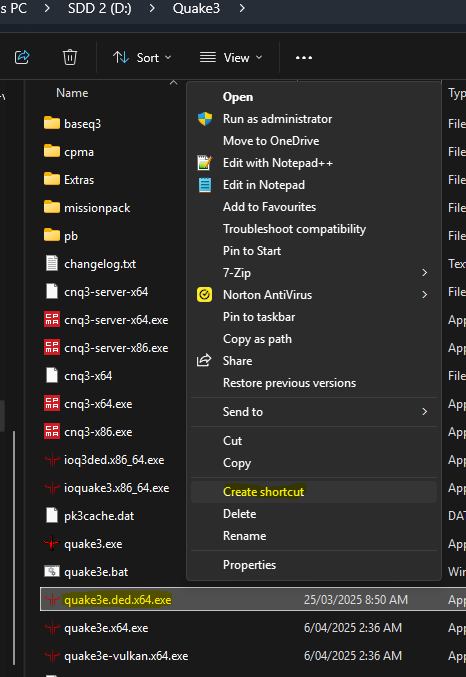Viewport: 466px width, 677px height.
Task: Choose Copy as path
Action: [x=257, y=339]
